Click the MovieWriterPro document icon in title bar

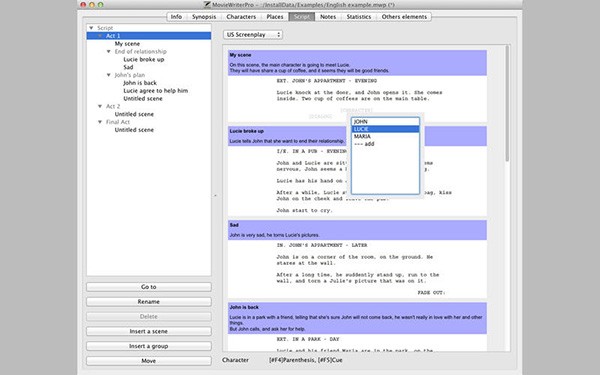tap(207, 5)
